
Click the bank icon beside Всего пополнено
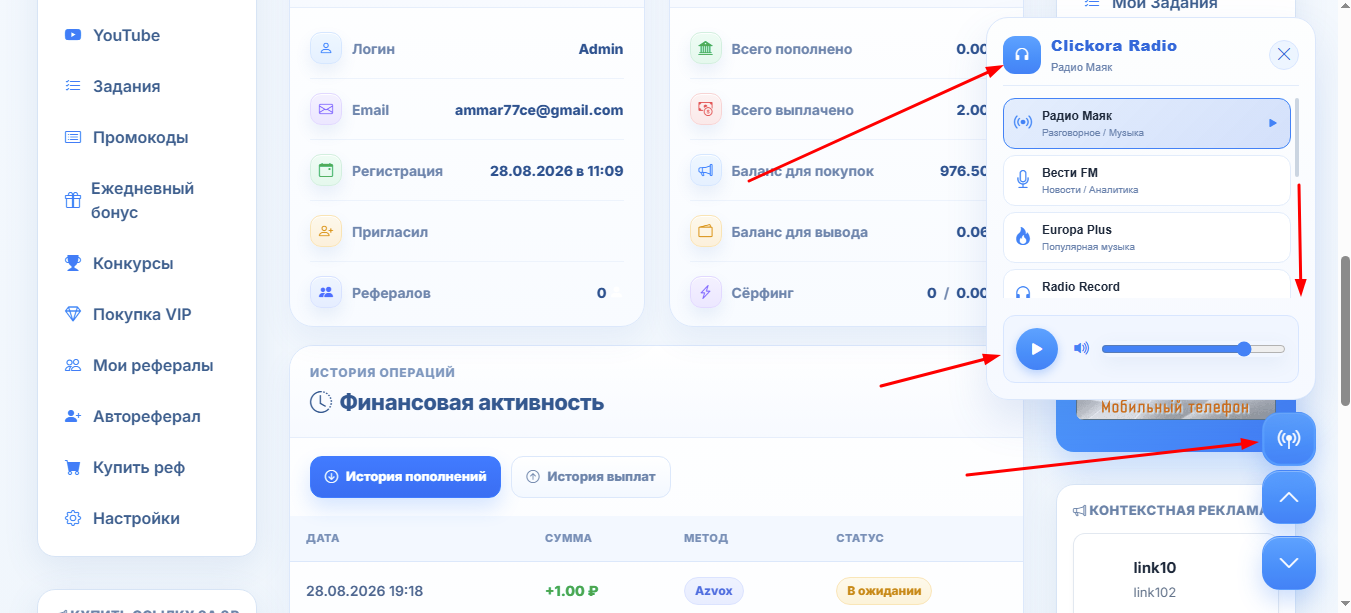tap(706, 48)
